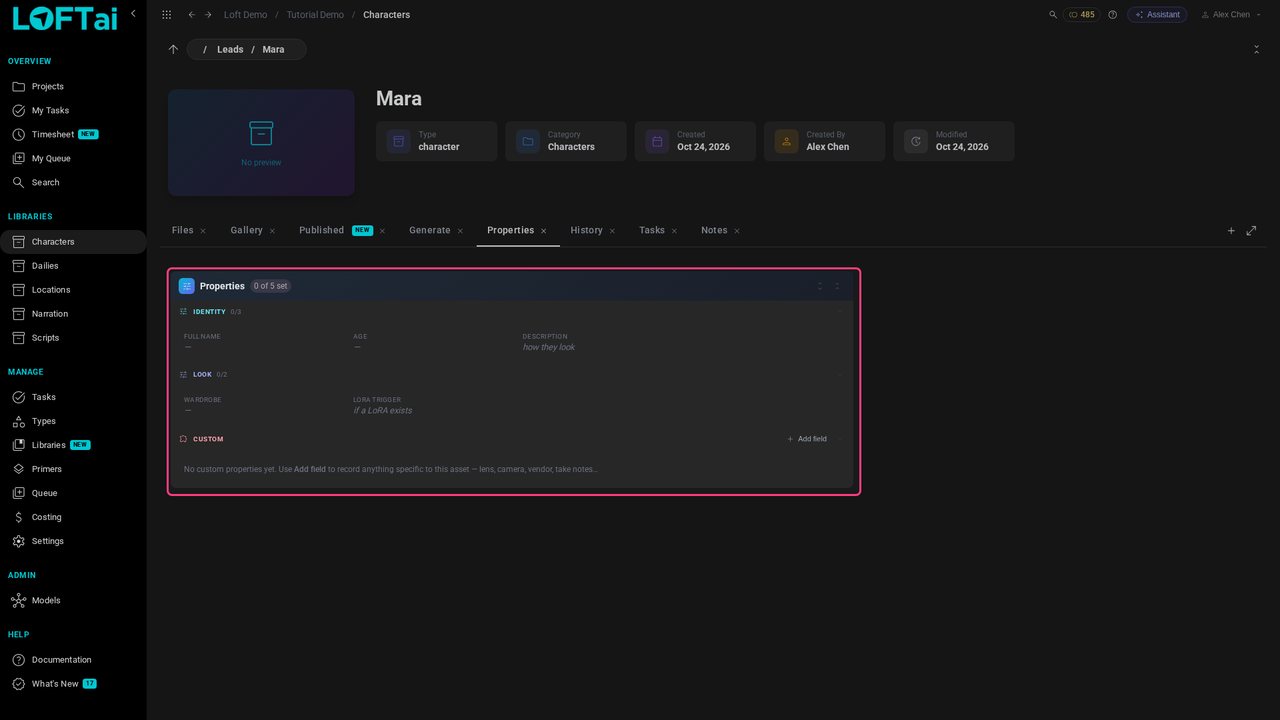This screenshot has width=1280, height=720.
Task: Open the 485 credits counter
Action: (x=1082, y=15)
